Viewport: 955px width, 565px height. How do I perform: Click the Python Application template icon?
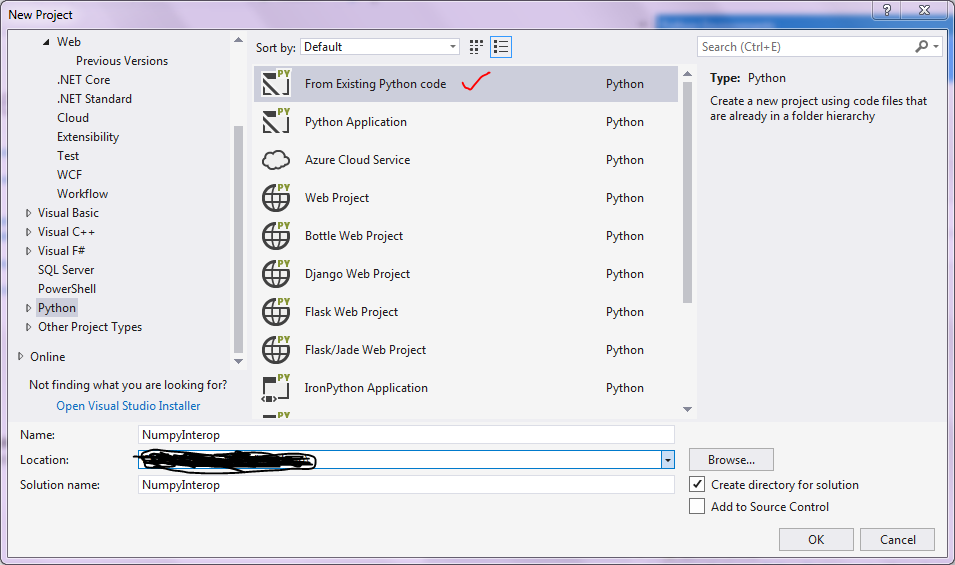coord(276,121)
